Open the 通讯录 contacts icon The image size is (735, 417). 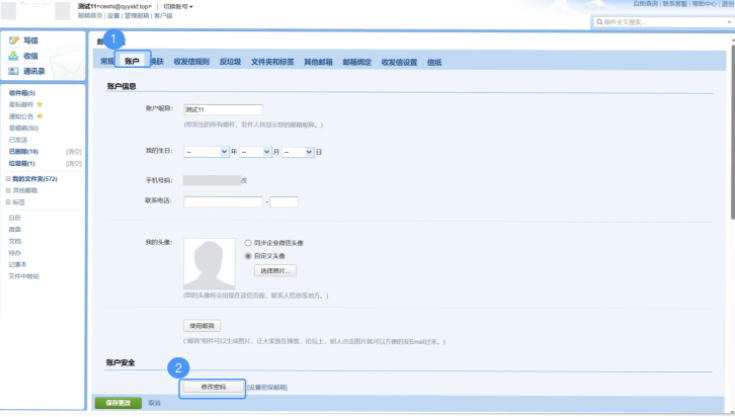14,71
